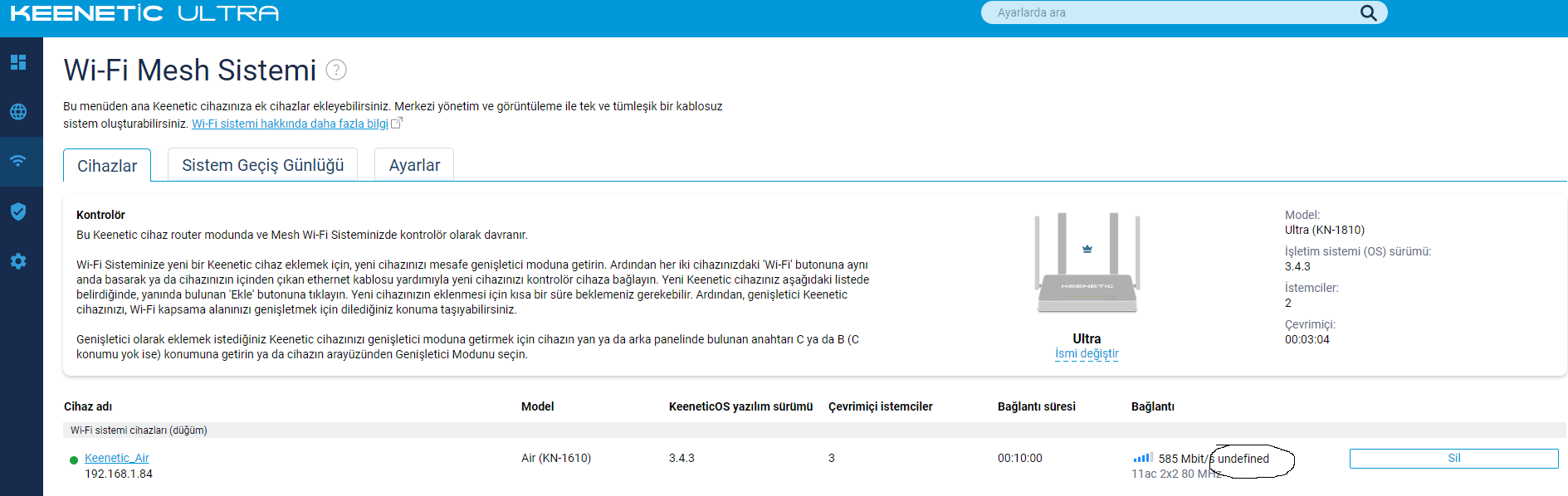Image resolution: width=1568 pixels, height=496 pixels.
Task: Click the 585 Mbit/s connection speed
Action: (x=1186, y=459)
